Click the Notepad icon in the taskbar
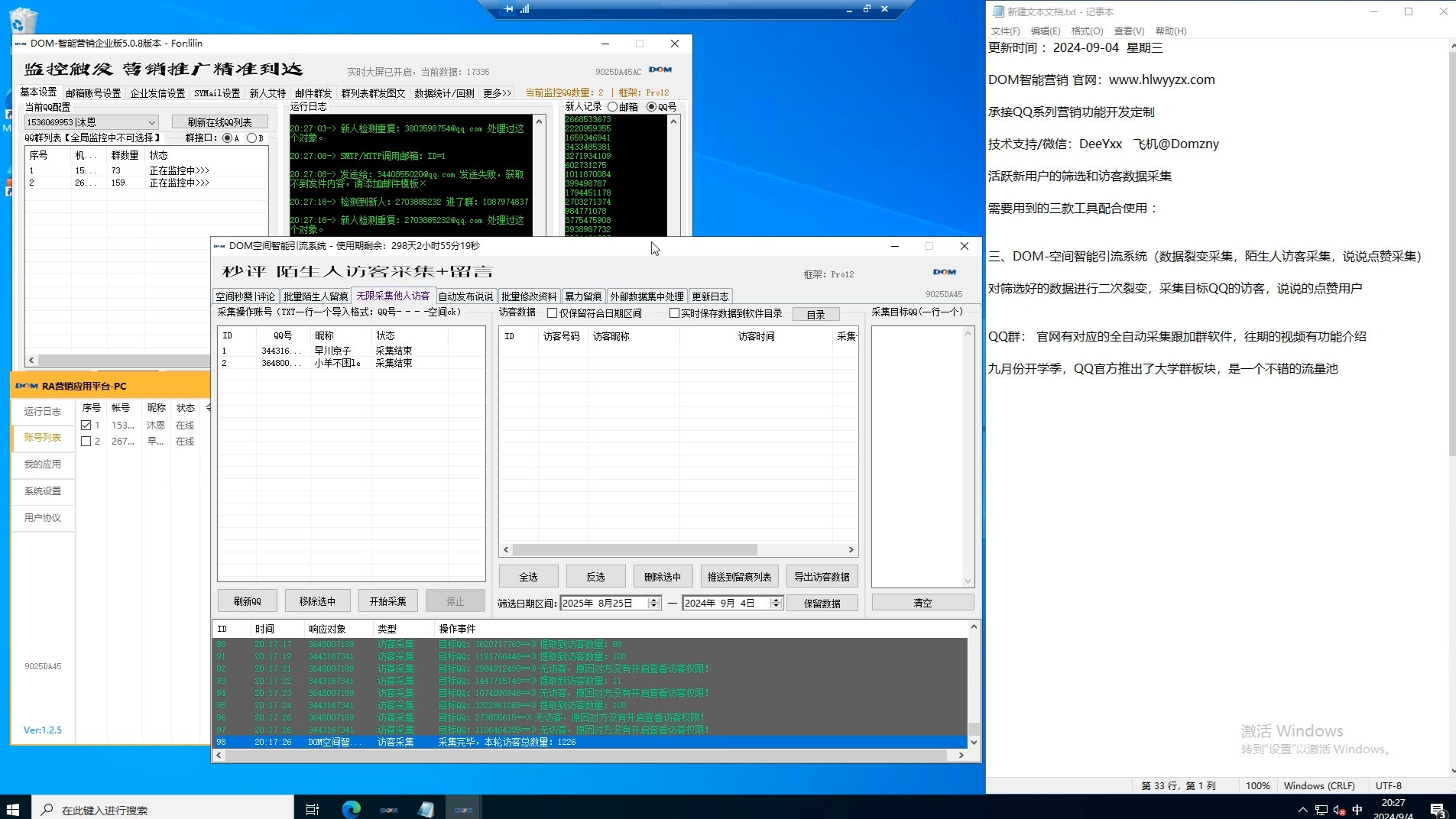This screenshot has width=1456, height=819. (x=426, y=809)
